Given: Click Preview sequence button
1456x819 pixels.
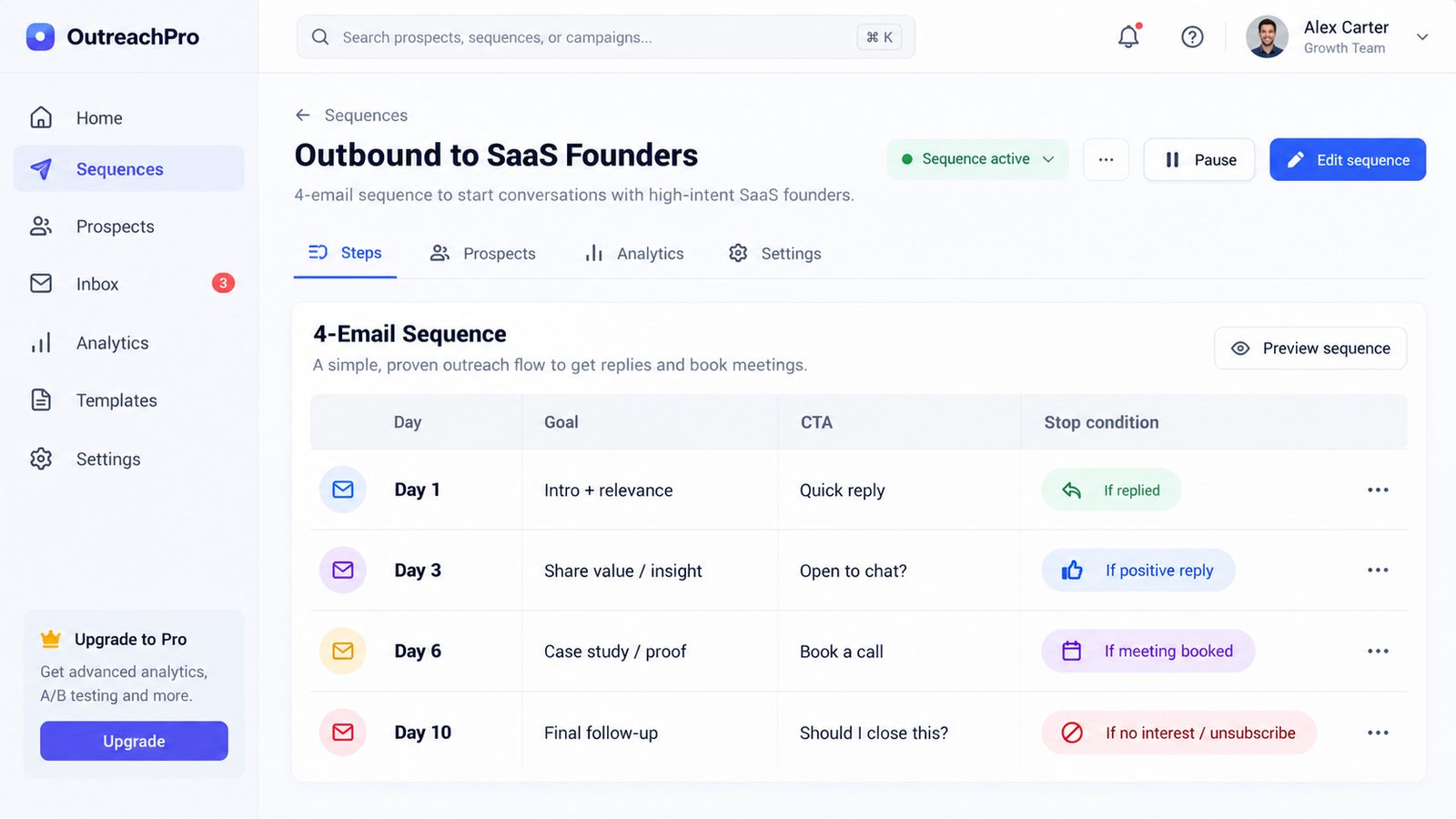Looking at the screenshot, I should tap(1310, 349).
